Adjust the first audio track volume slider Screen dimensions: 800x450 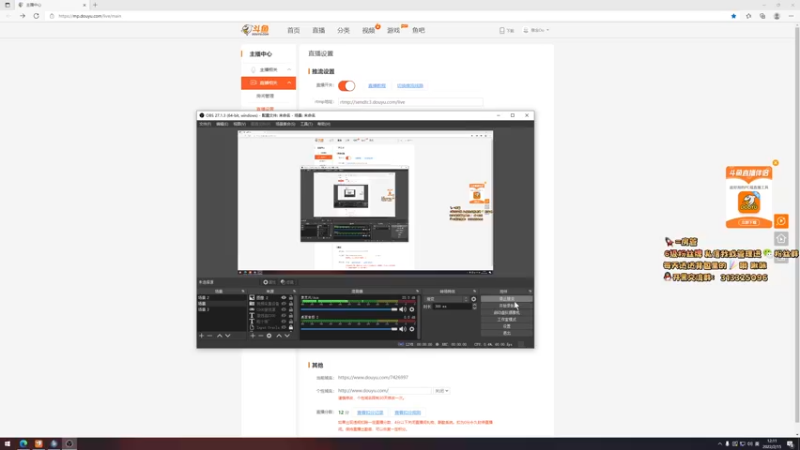point(349,309)
